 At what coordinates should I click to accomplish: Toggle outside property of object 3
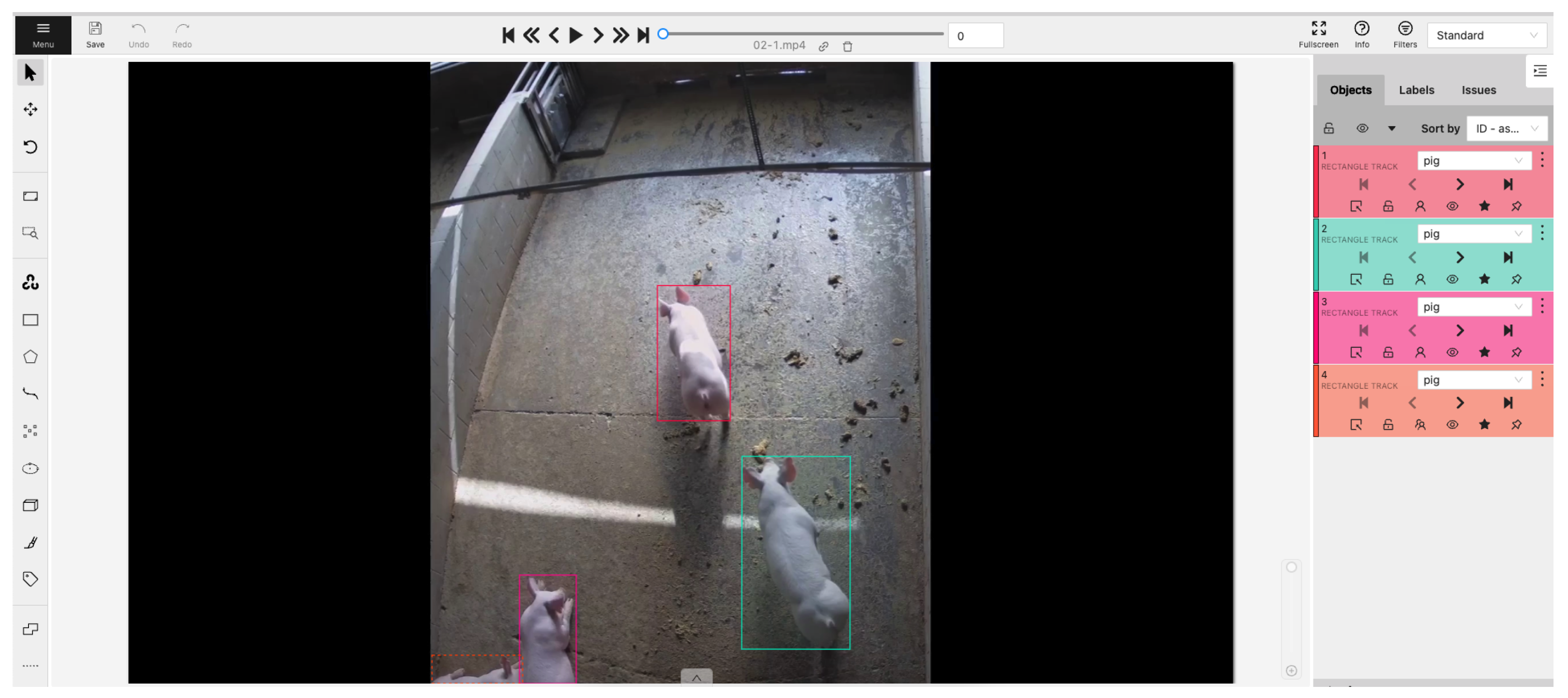[x=1355, y=352]
